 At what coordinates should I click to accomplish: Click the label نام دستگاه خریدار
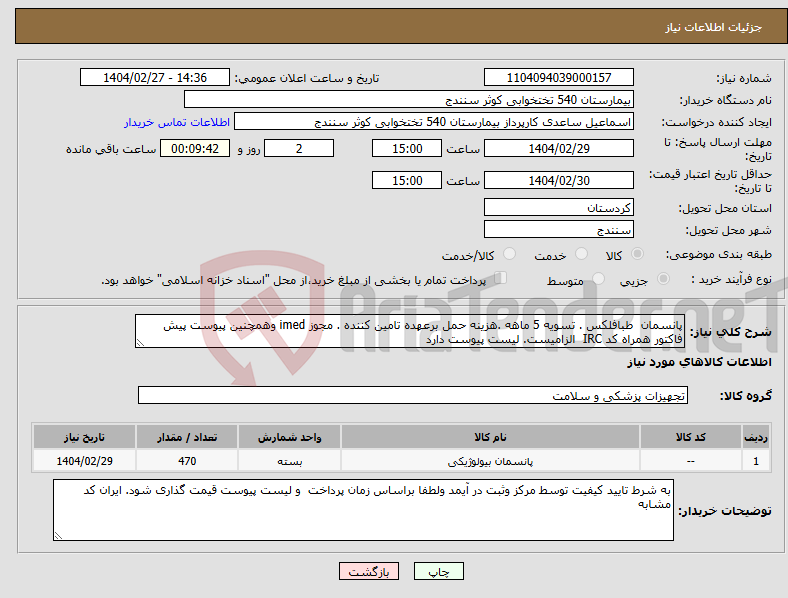tap(725, 101)
